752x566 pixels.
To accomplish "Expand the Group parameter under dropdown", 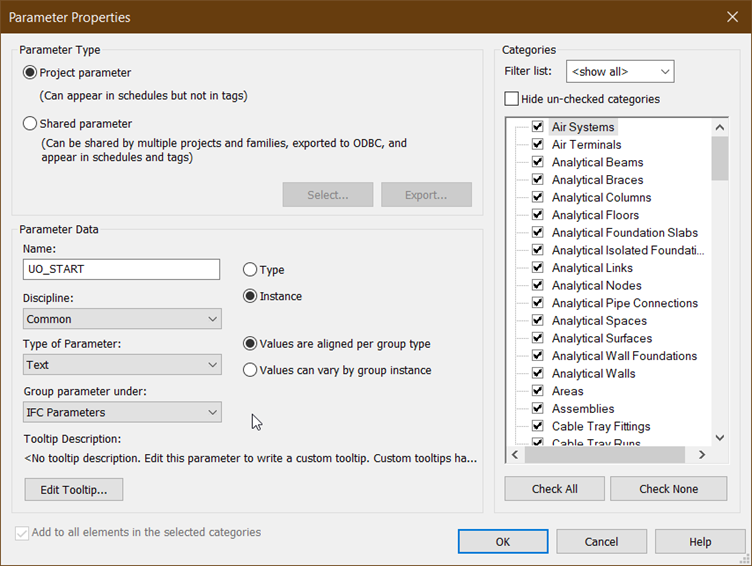I will point(122,412).
